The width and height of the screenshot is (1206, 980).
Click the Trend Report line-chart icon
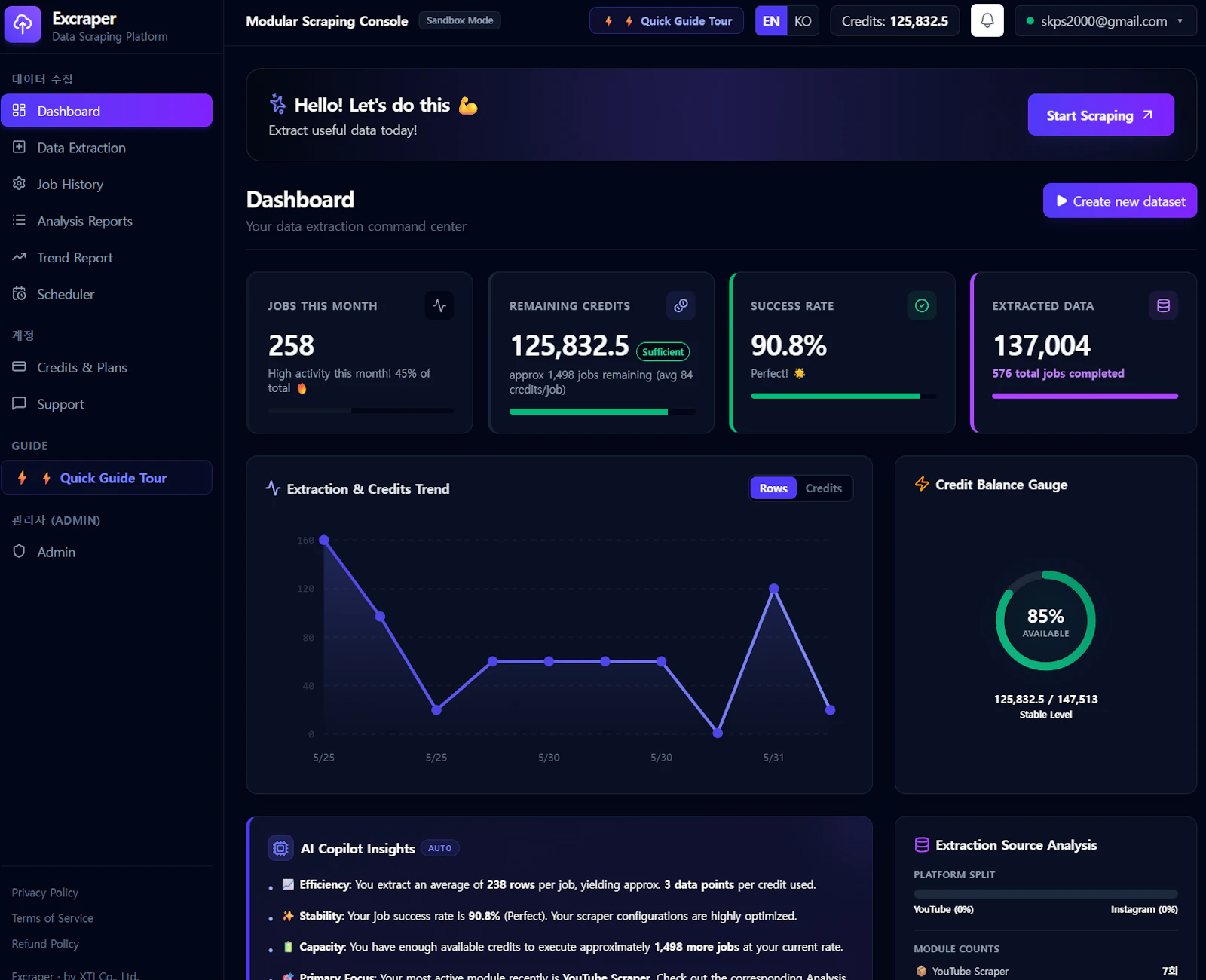coord(19,257)
